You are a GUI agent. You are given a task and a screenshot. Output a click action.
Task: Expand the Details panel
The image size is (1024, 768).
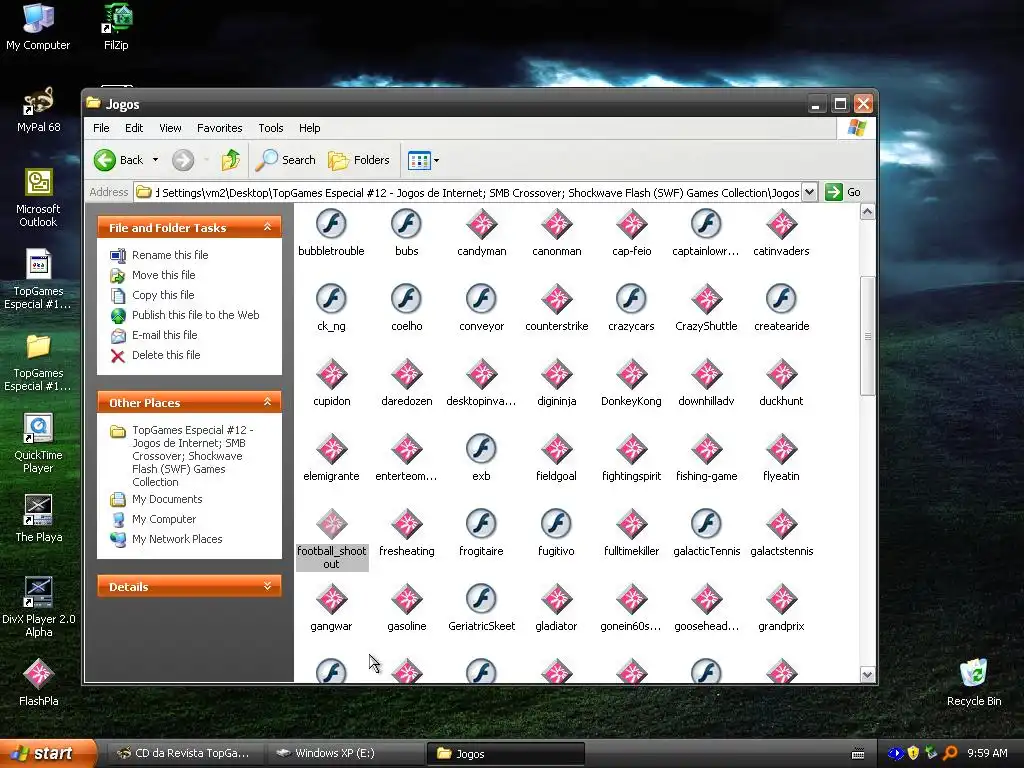pyautogui.click(x=268, y=586)
